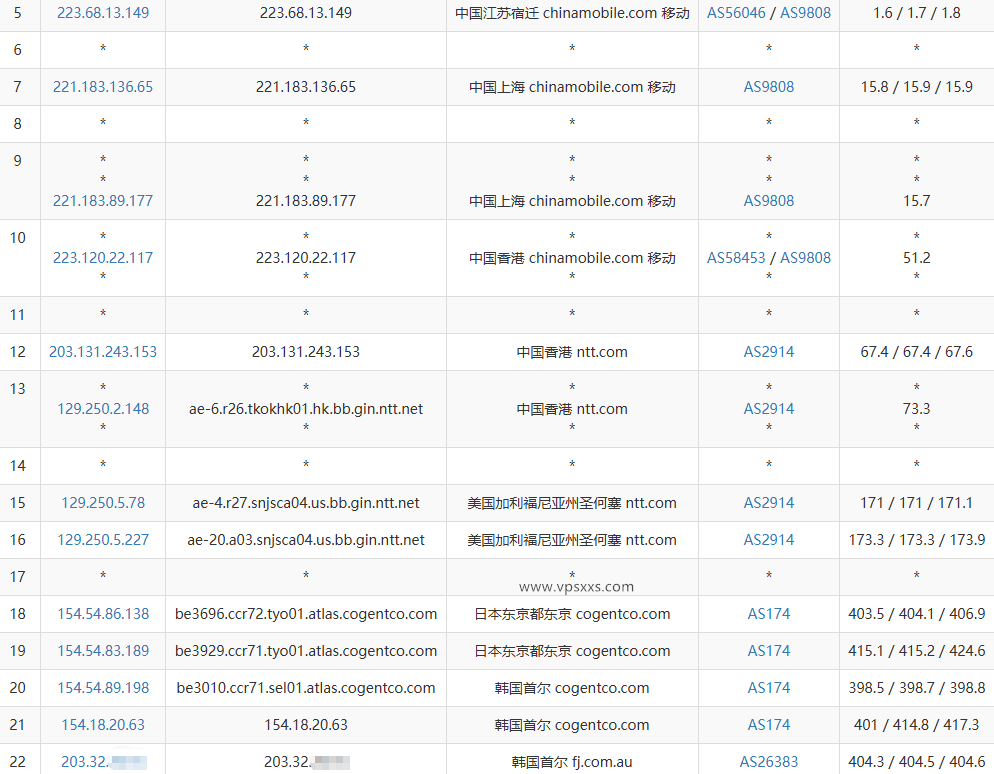Open the blurred 203.32 IP link
This screenshot has height=774, width=994.
point(104,761)
